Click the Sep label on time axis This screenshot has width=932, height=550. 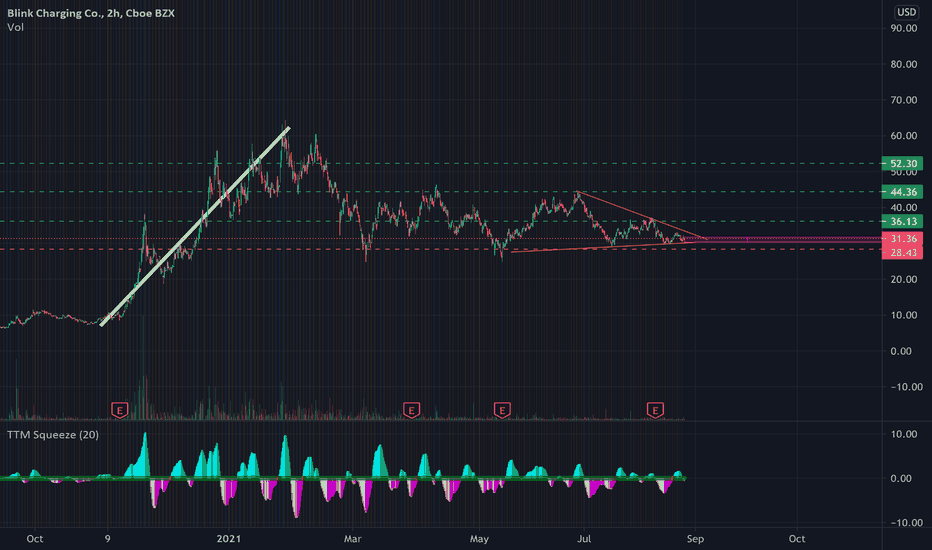pyautogui.click(x=695, y=539)
